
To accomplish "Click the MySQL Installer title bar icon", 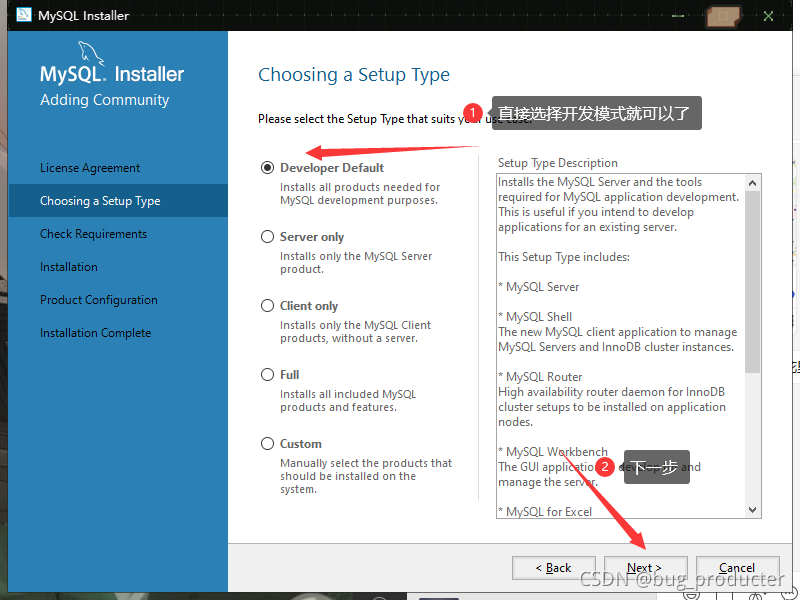I will point(23,15).
